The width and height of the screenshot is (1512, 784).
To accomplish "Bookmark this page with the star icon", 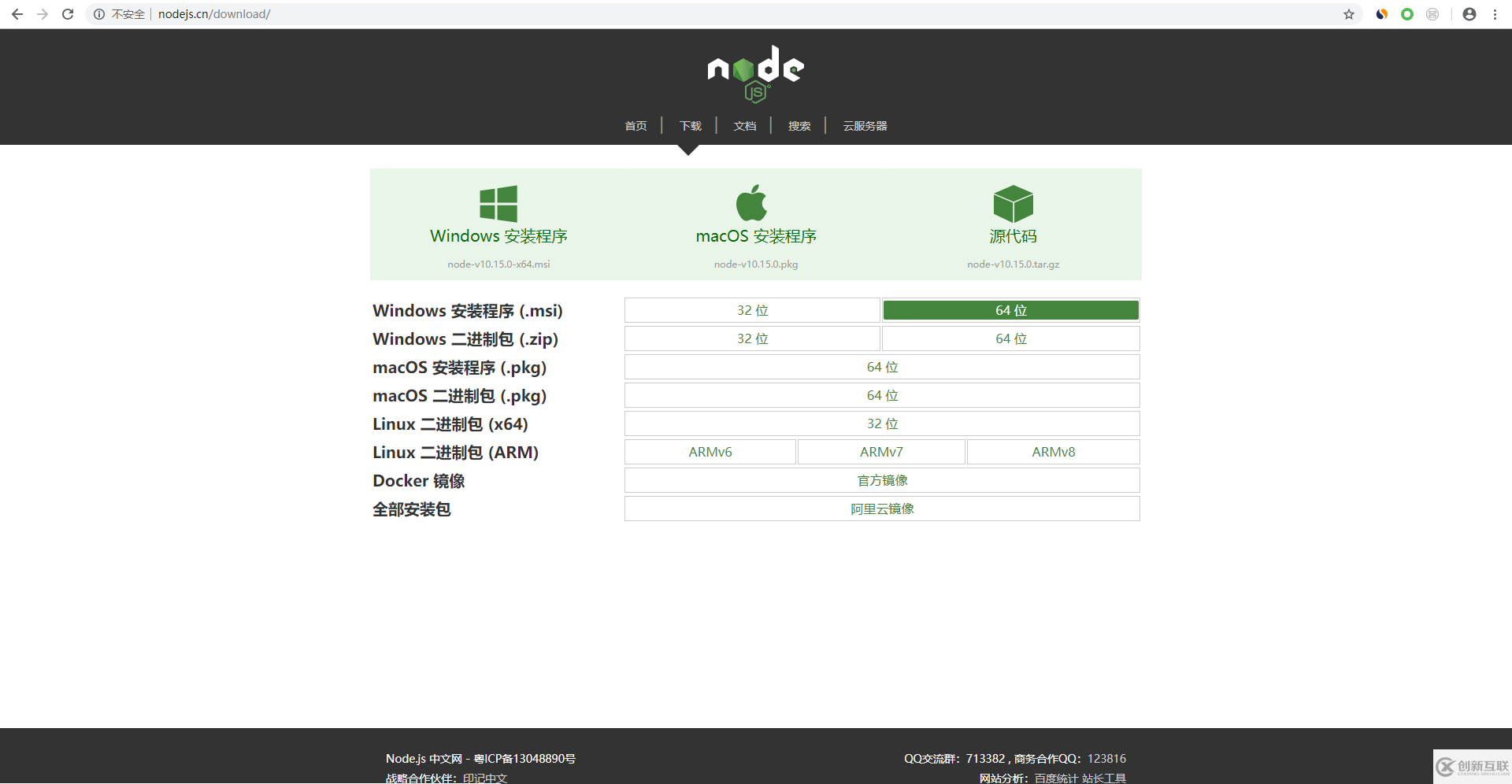I will [x=1349, y=14].
